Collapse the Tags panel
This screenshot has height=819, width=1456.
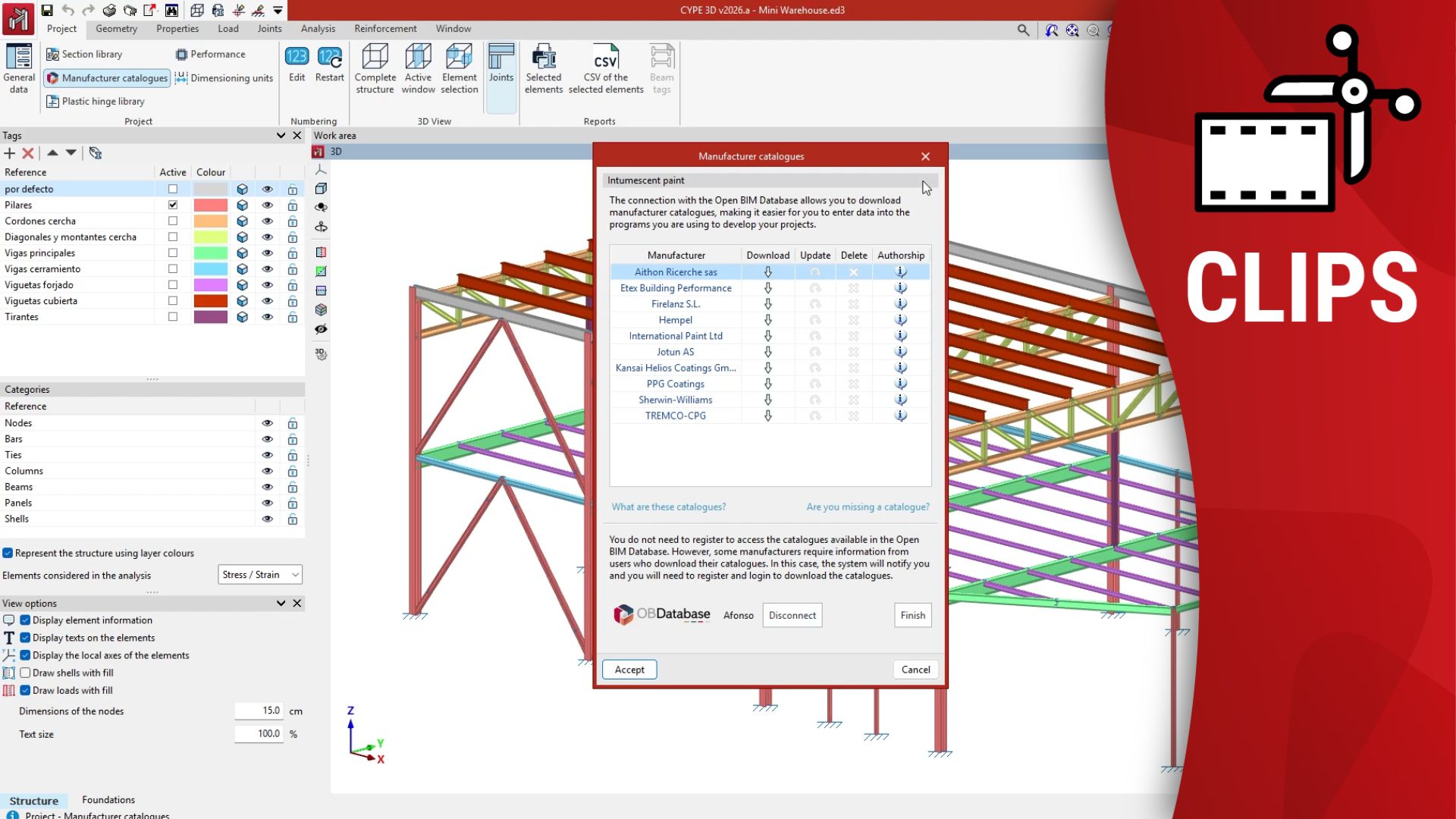pyautogui.click(x=281, y=135)
